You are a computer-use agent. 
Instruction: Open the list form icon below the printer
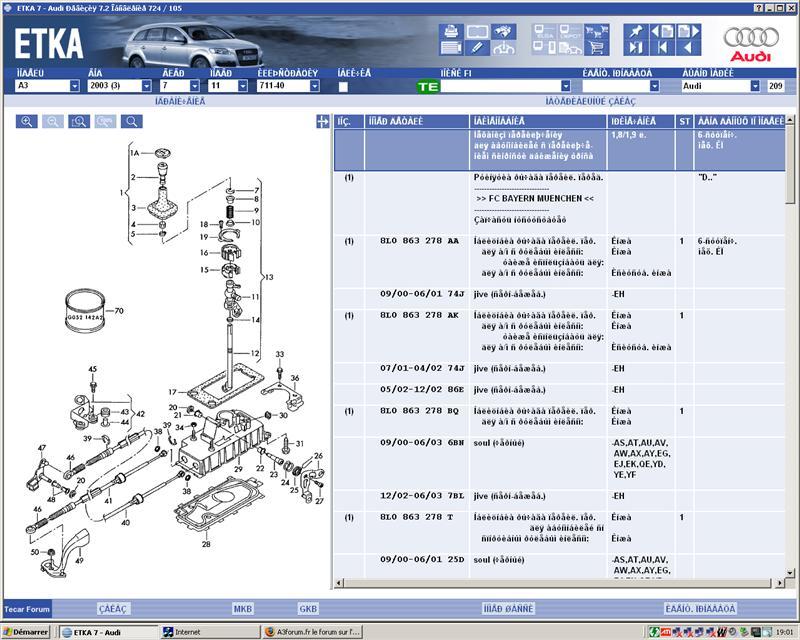coord(451,48)
